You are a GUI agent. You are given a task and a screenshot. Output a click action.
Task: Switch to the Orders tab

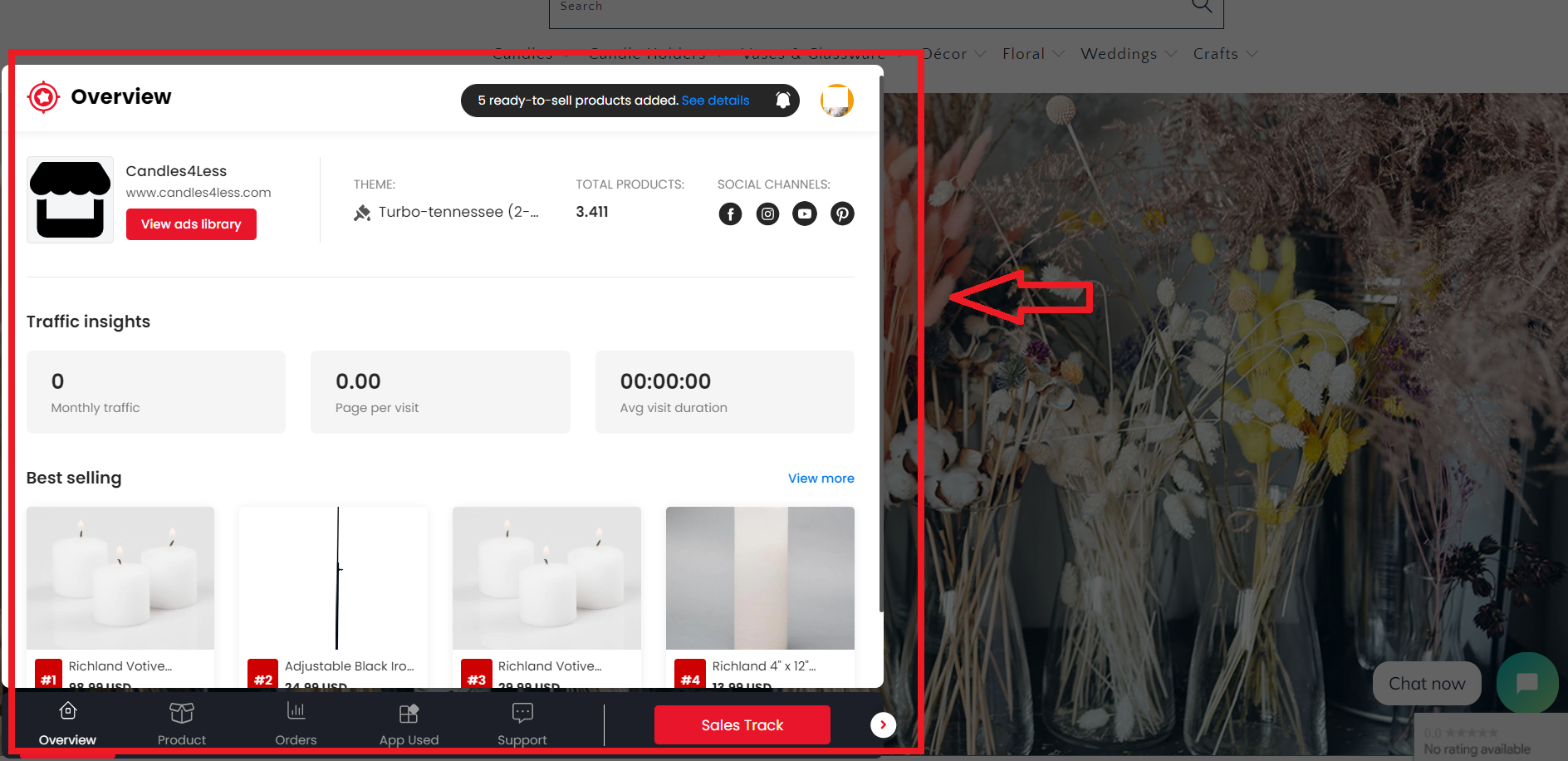pos(296,724)
